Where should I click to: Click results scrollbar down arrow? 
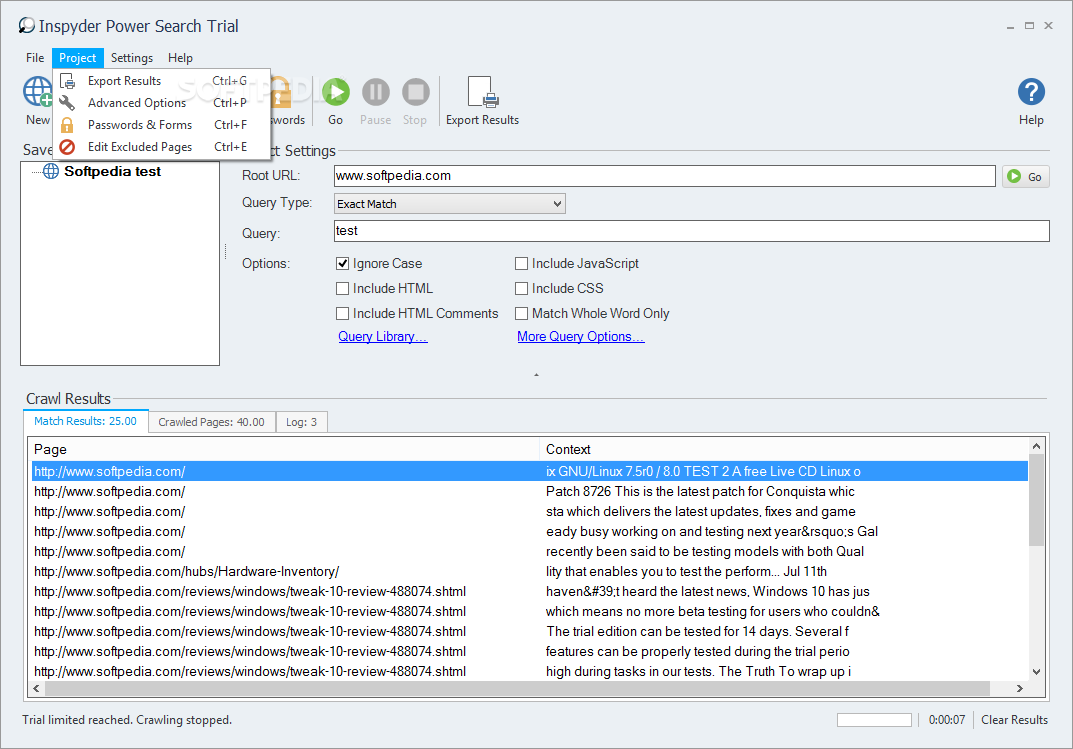(1036, 672)
